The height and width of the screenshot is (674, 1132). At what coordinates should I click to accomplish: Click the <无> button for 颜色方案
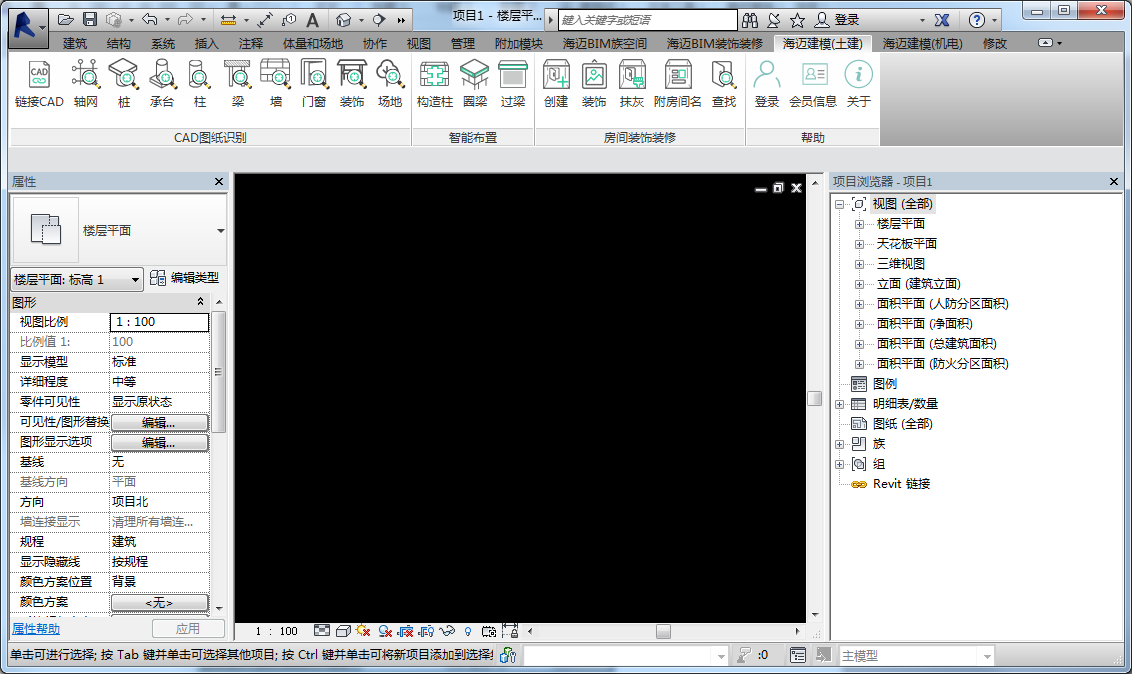click(x=160, y=603)
